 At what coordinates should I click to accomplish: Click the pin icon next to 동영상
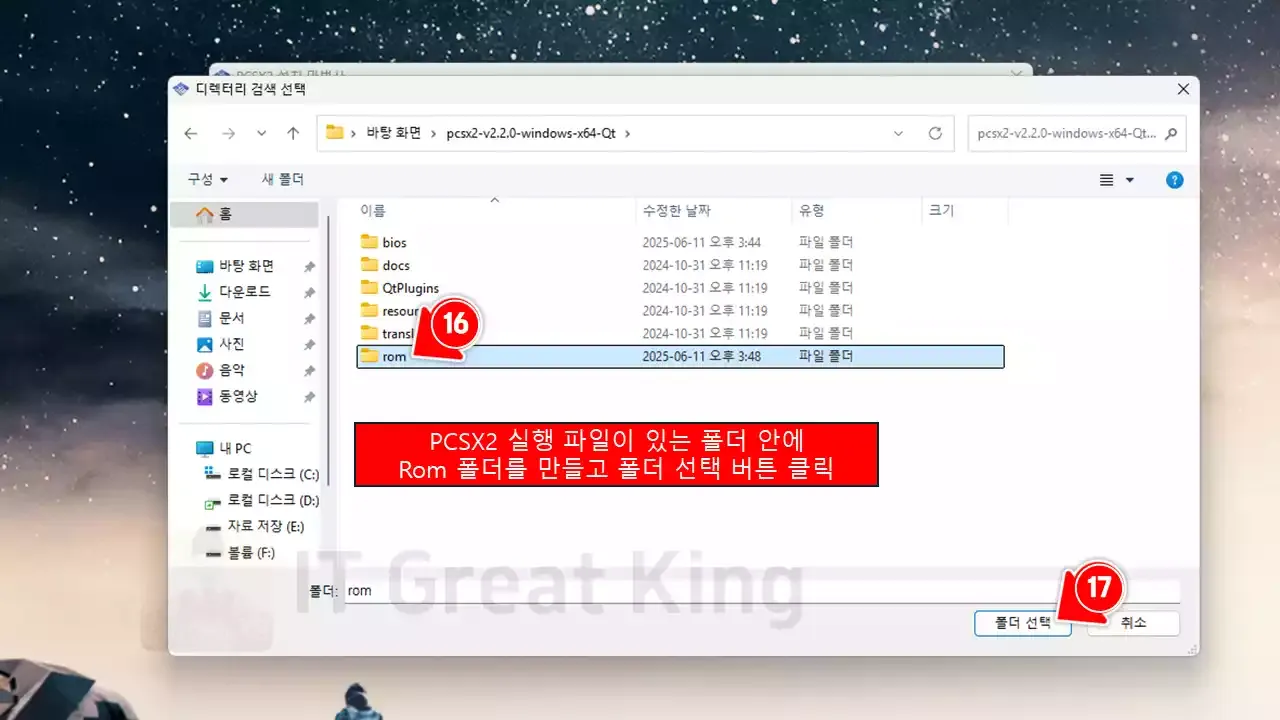(x=310, y=397)
